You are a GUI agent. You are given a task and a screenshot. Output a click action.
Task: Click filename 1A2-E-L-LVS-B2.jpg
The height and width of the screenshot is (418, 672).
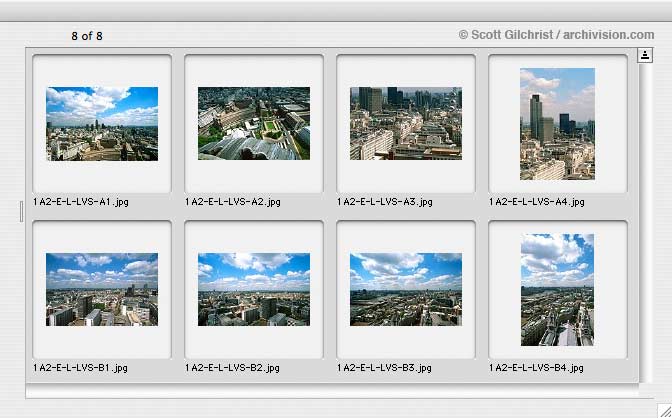point(232,367)
